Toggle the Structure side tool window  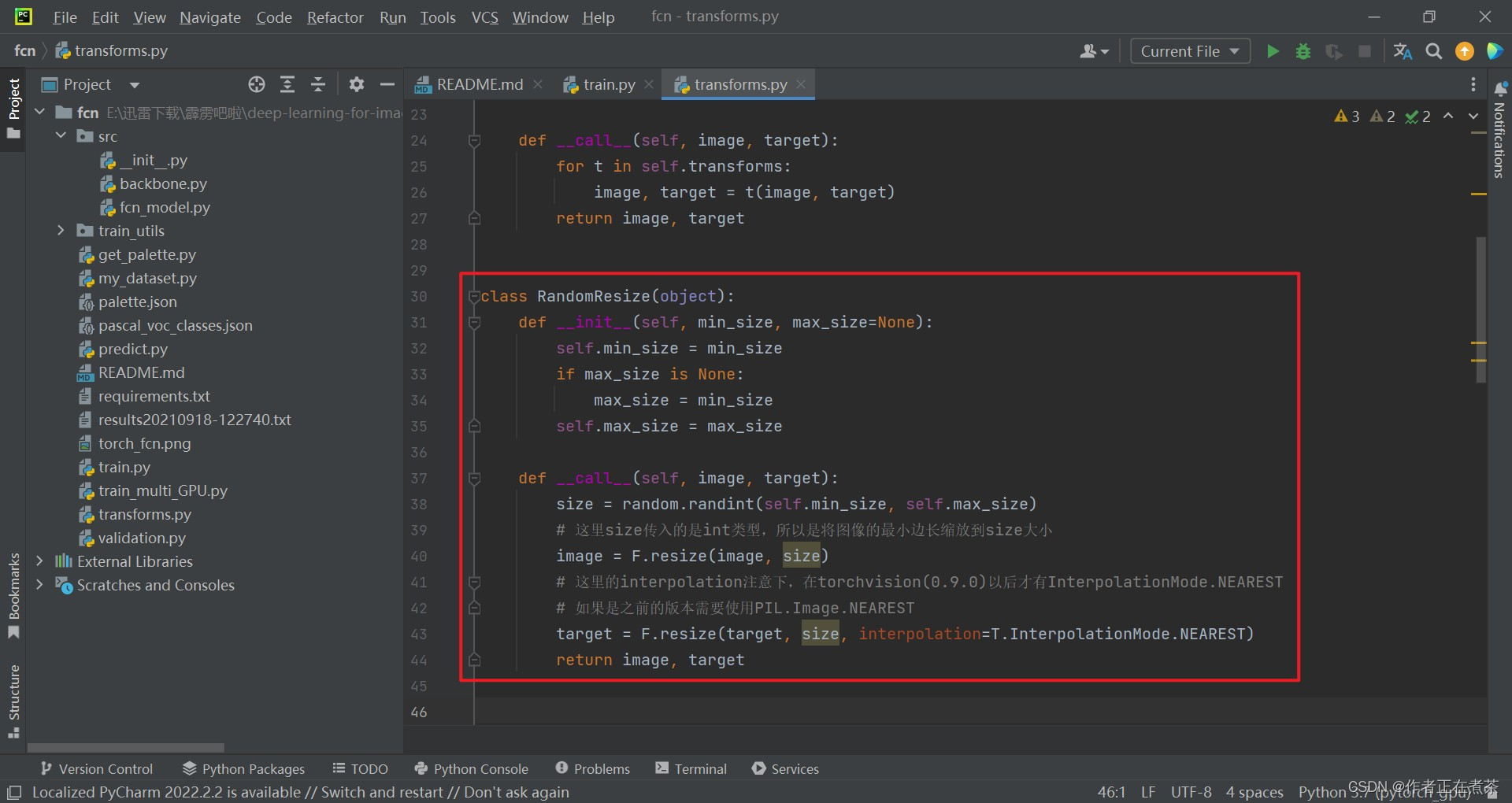pyautogui.click(x=13, y=701)
